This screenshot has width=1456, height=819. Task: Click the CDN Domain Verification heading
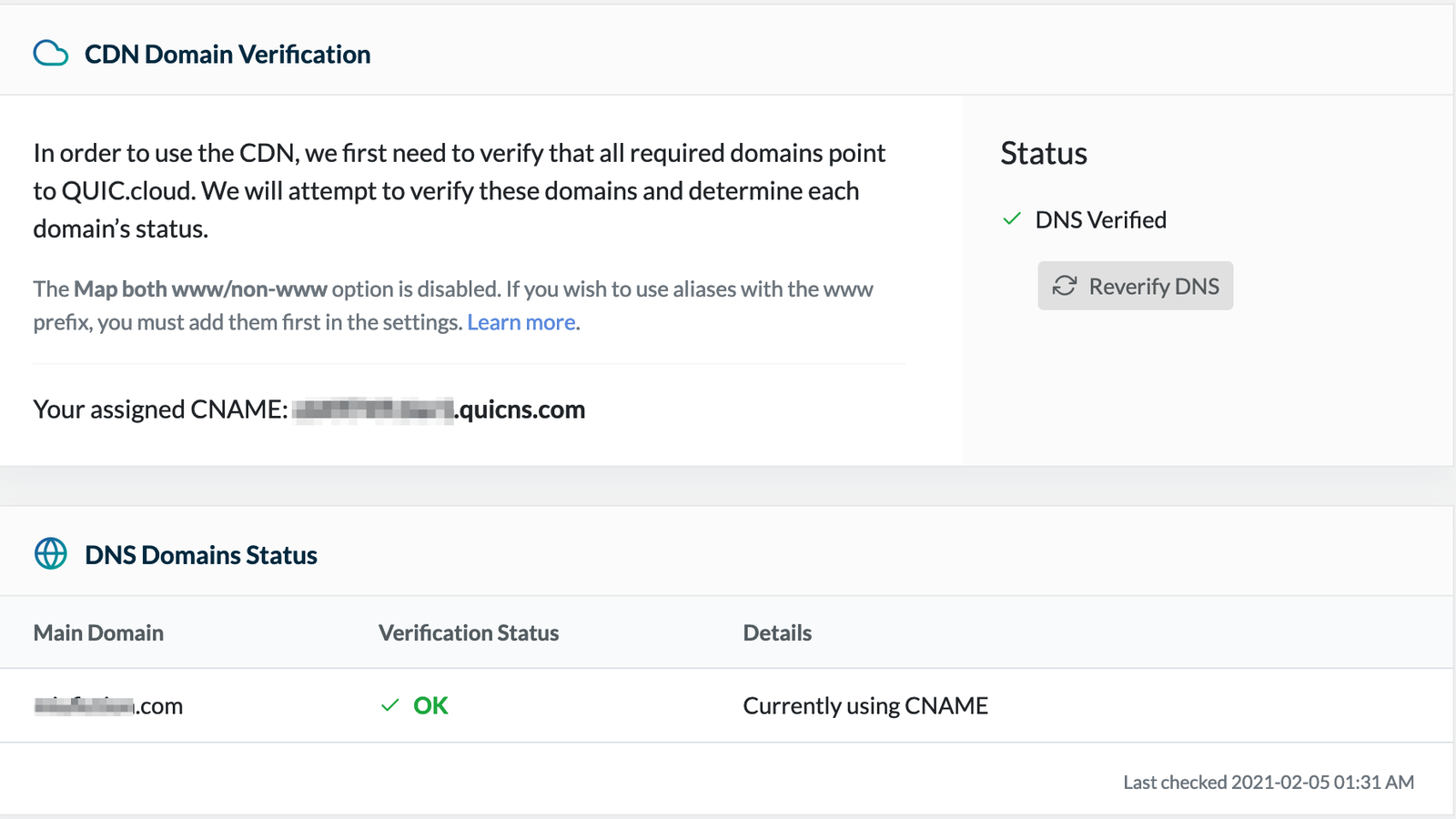(x=227, y=55)
